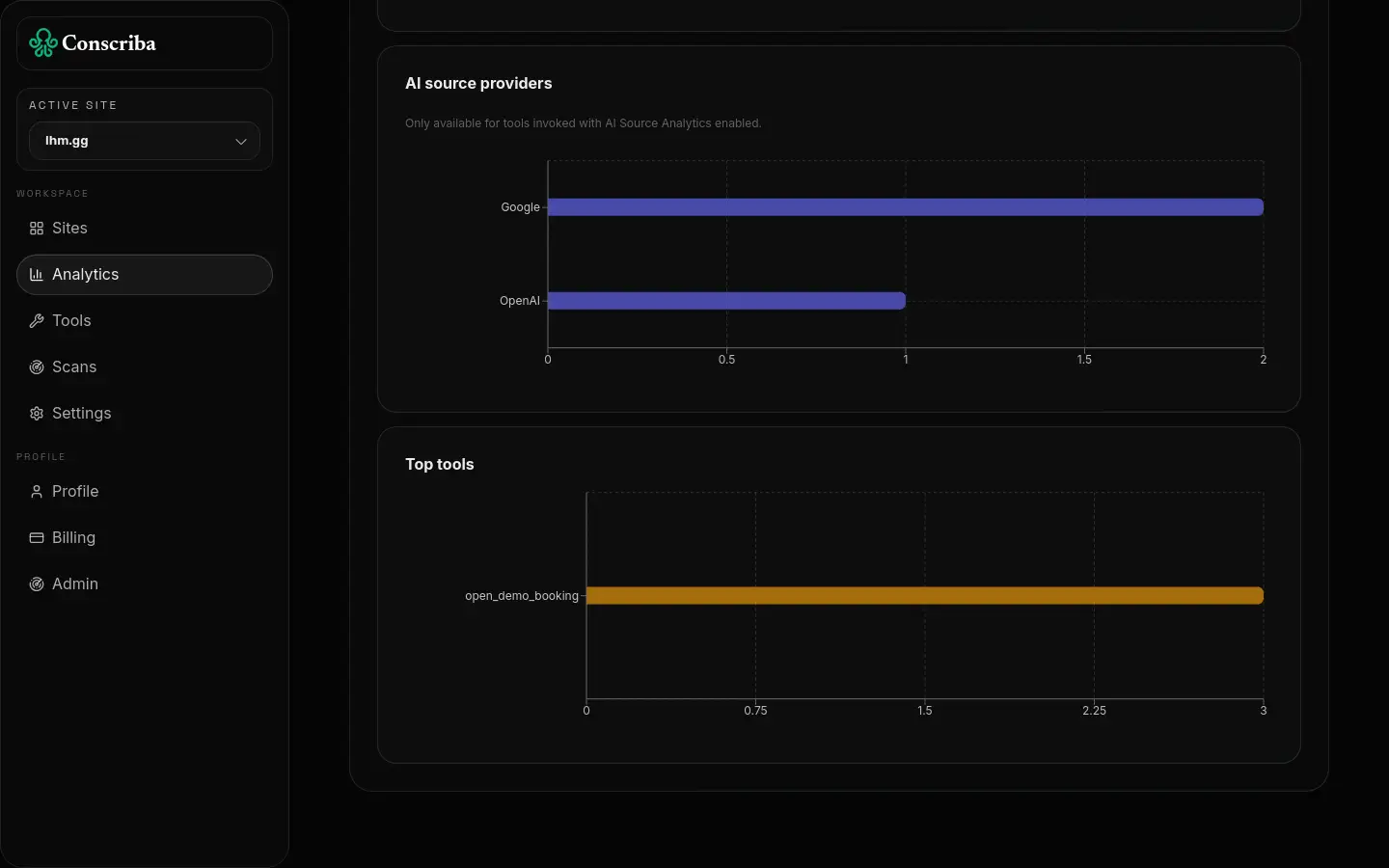Expand site selector using chevron arrow
1389x868 pixels.
coord(241,142)
